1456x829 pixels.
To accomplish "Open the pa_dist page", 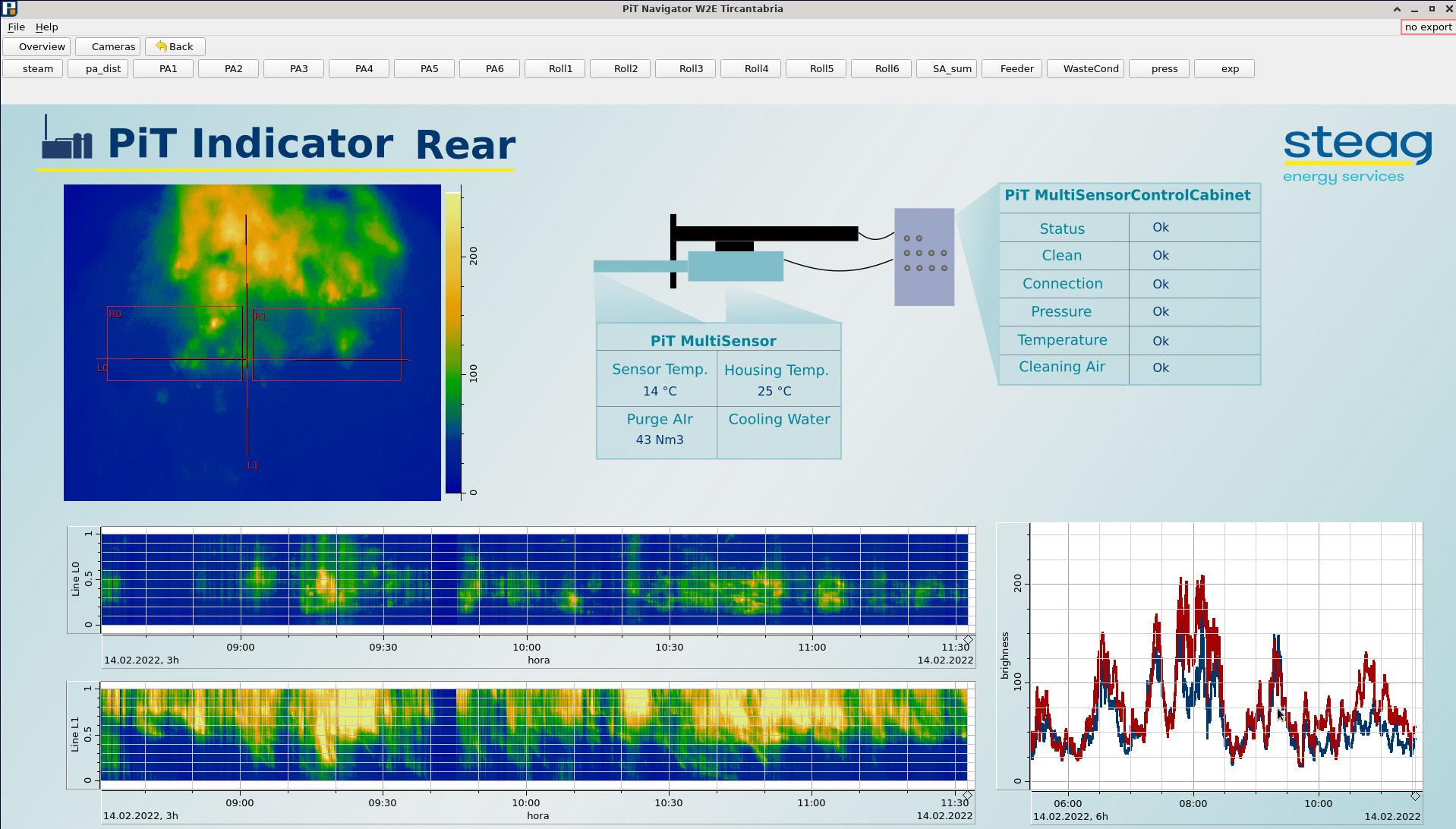I will (98, 69).
